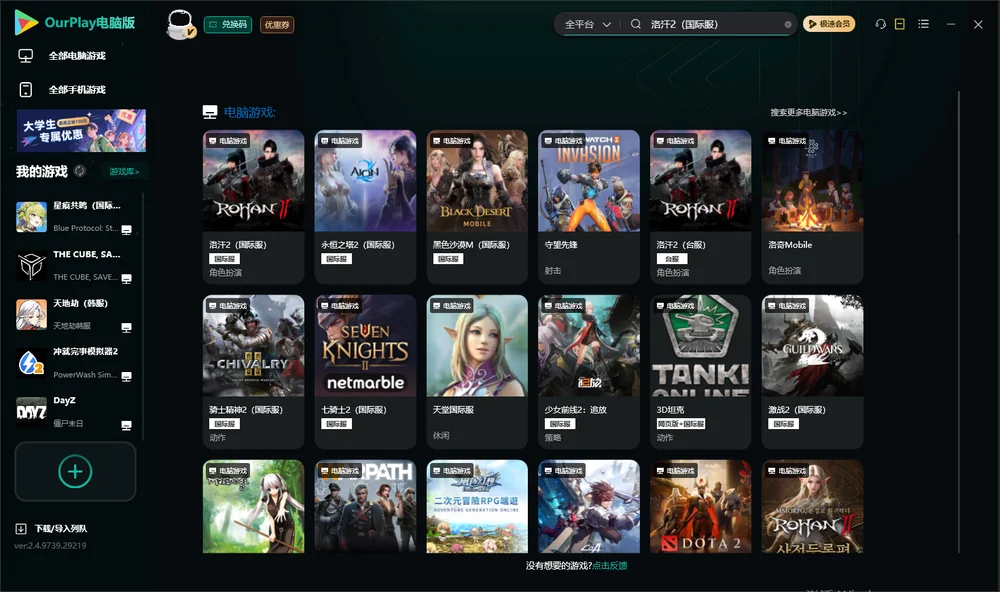The height and width of the screenshot is (592, 1000).
Task: Click the plus add-game button
Action: click(75, 471)
